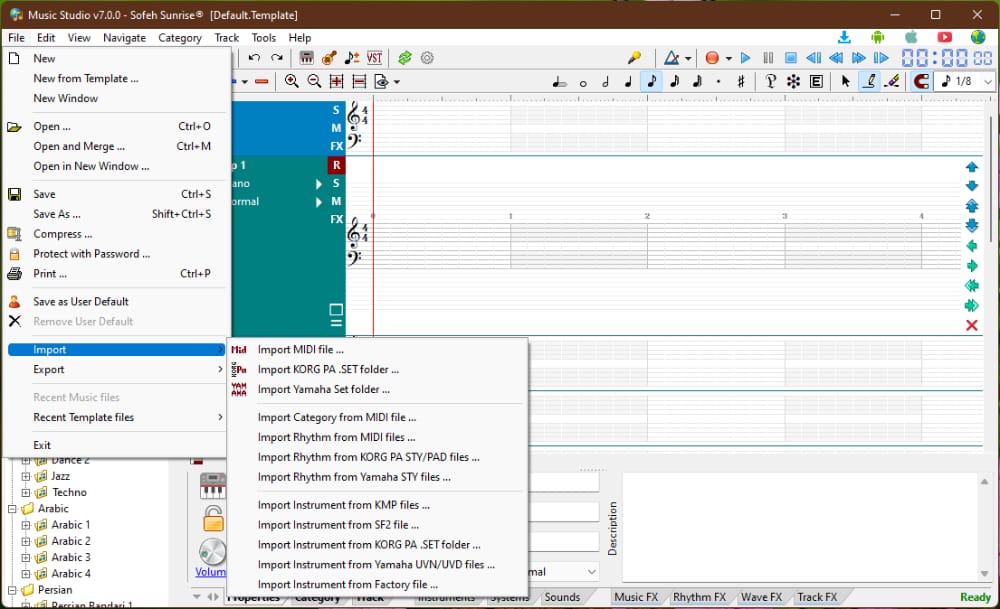Click the zoom out magnifier
This screenshot has width=1000, height=609.
pyautogui.click(x=314, y=81)
